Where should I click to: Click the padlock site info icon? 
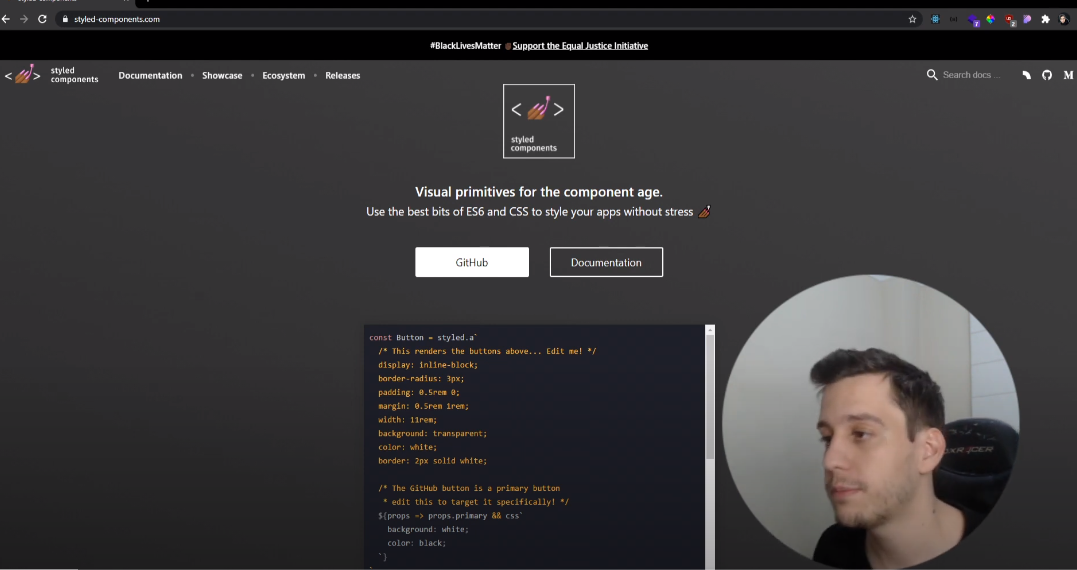click(65, 19)
